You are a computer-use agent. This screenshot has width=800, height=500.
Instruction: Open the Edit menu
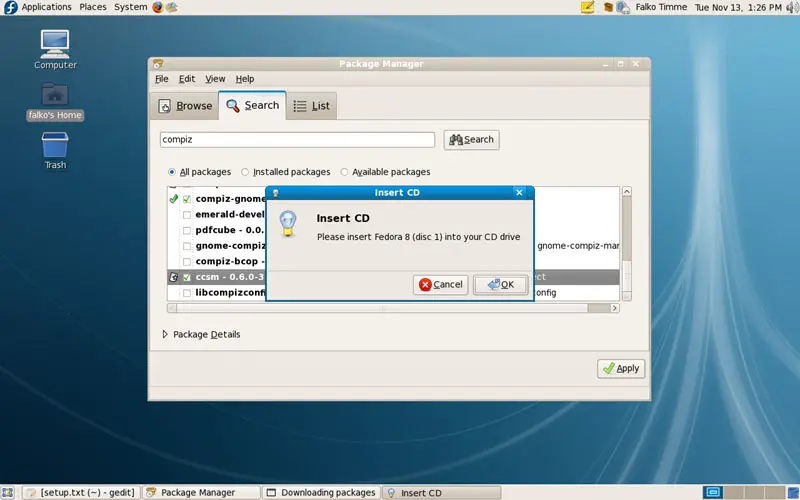click(x=187, y=79)
